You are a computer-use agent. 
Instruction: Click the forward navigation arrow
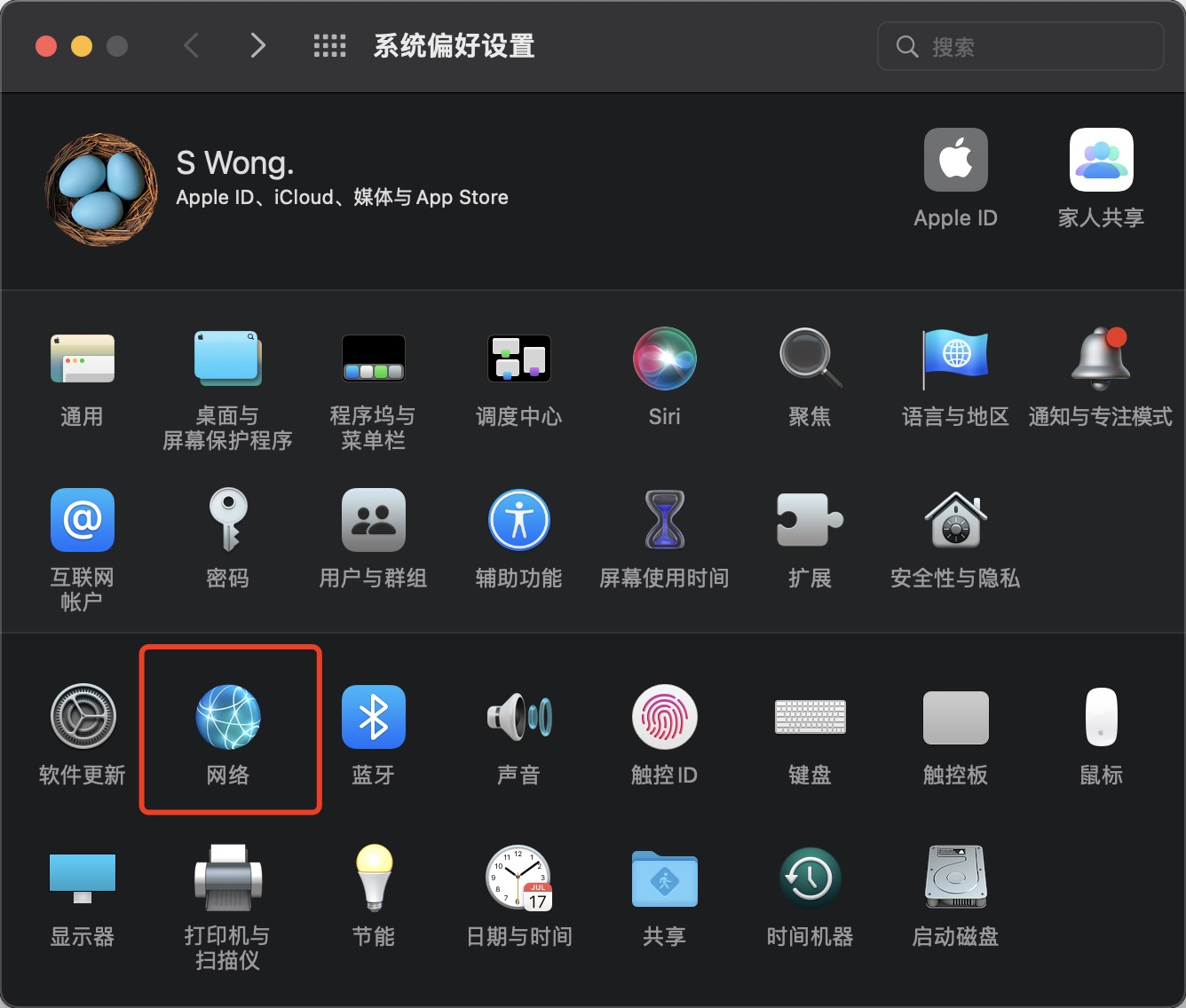pos(257,46)
